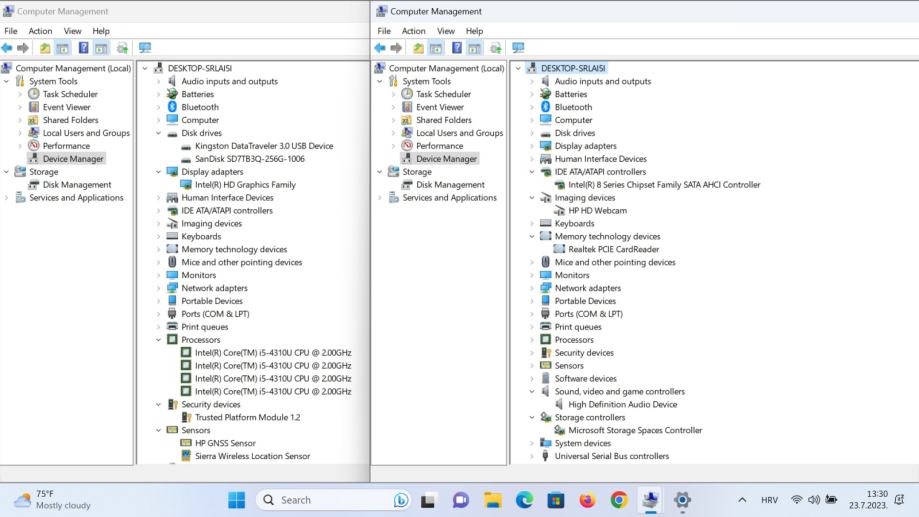Viewport: 919px width, 517px height.
Task: Select Keyboards category in left window
Action: 201,237
